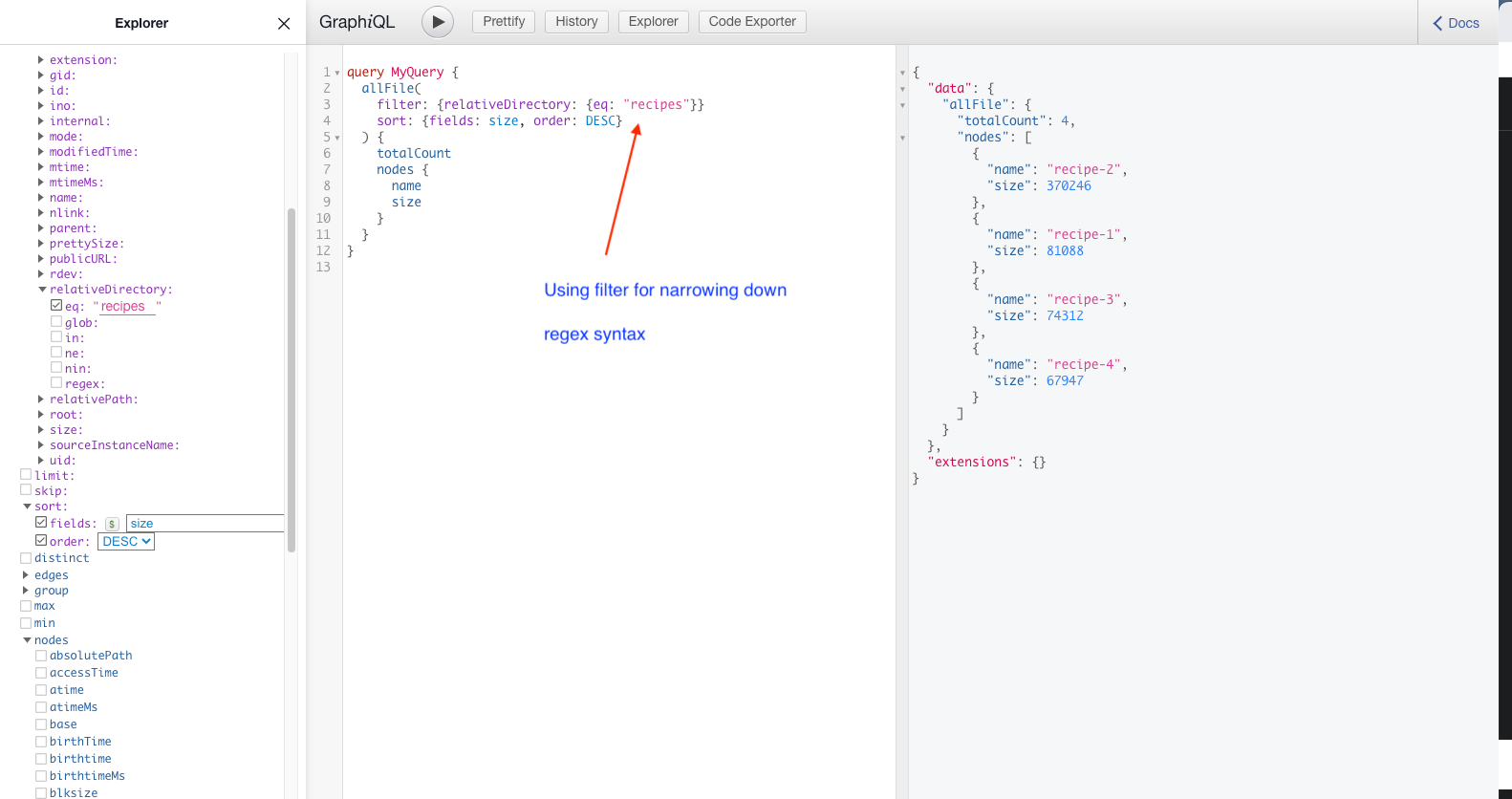Expand the internal filter
This screenshot has width=1512, height=799.
(41, 120)
